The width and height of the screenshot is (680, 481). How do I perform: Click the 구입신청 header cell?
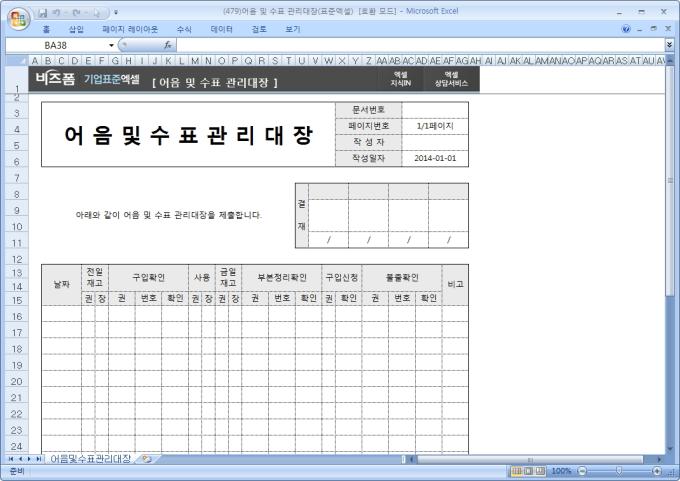click(x=342, y=278)
